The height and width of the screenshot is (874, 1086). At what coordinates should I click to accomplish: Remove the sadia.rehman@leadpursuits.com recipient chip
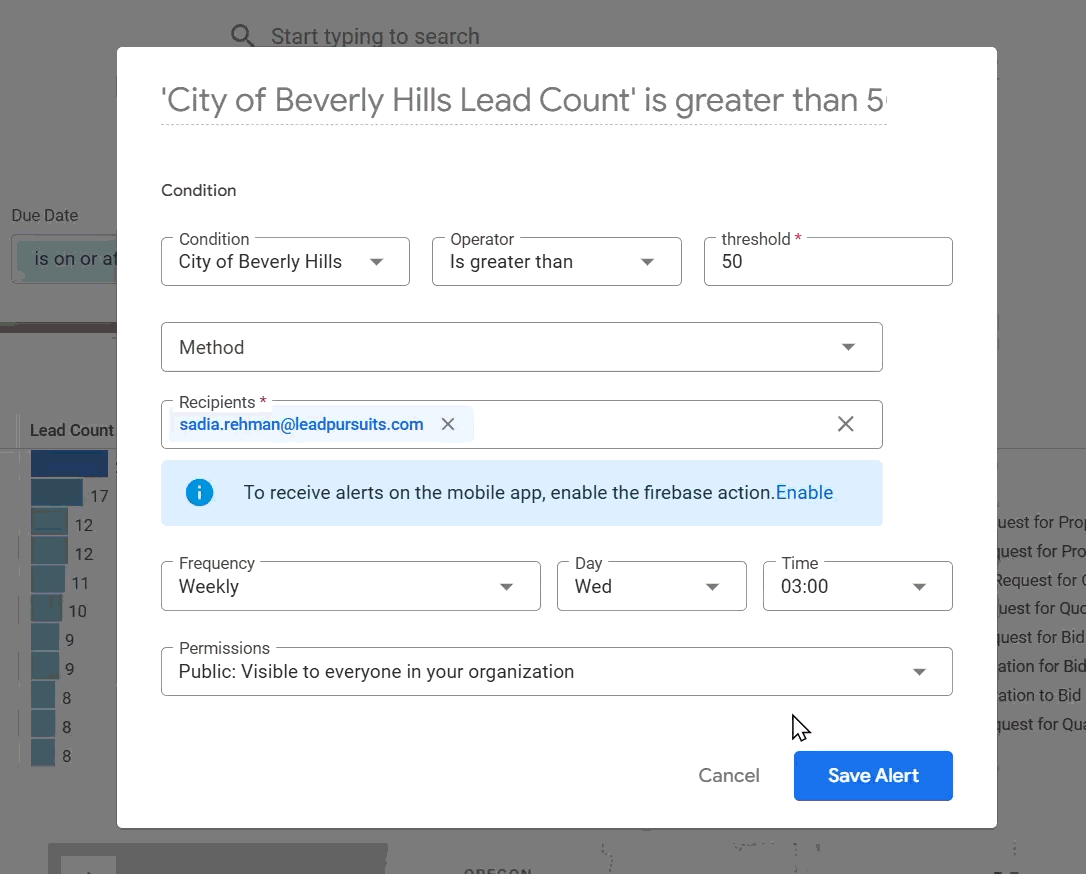(448, 424)
